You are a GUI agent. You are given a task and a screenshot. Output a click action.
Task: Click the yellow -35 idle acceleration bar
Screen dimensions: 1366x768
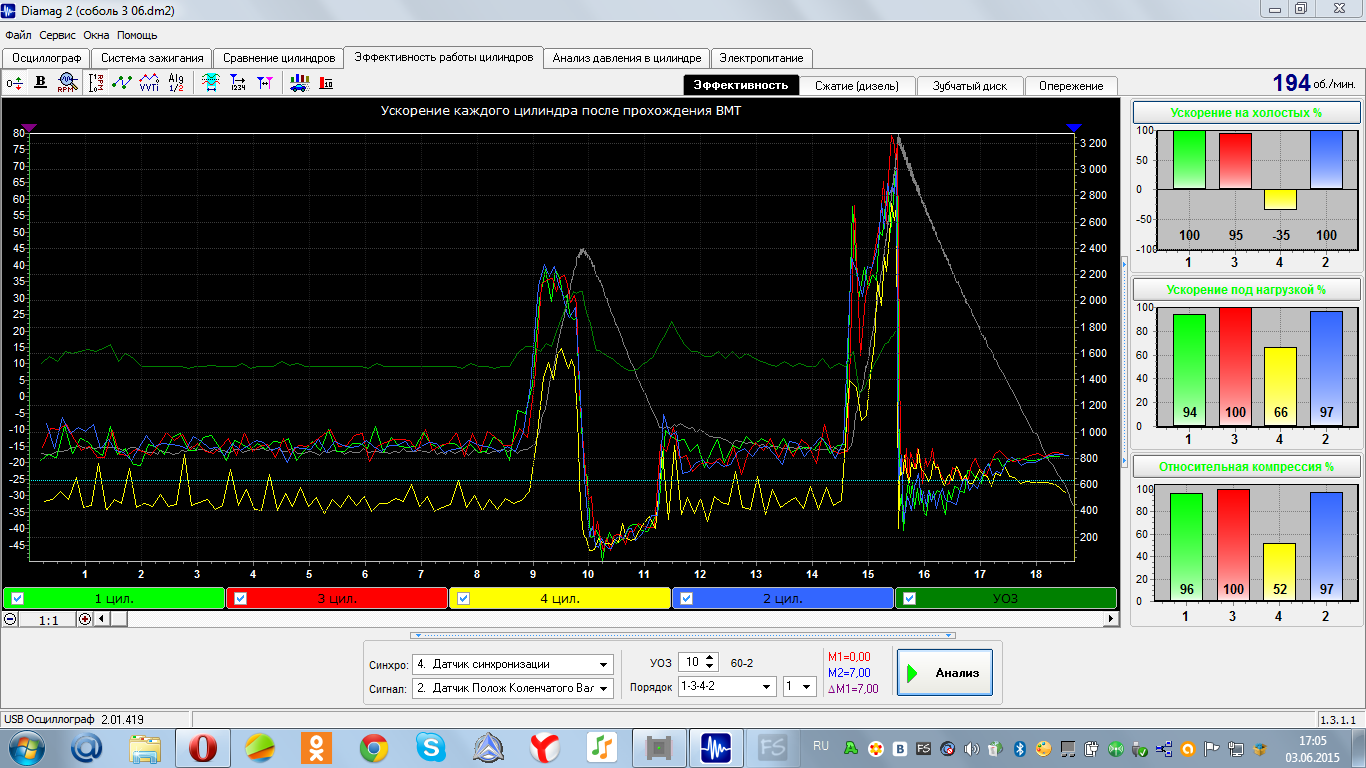1279,199
